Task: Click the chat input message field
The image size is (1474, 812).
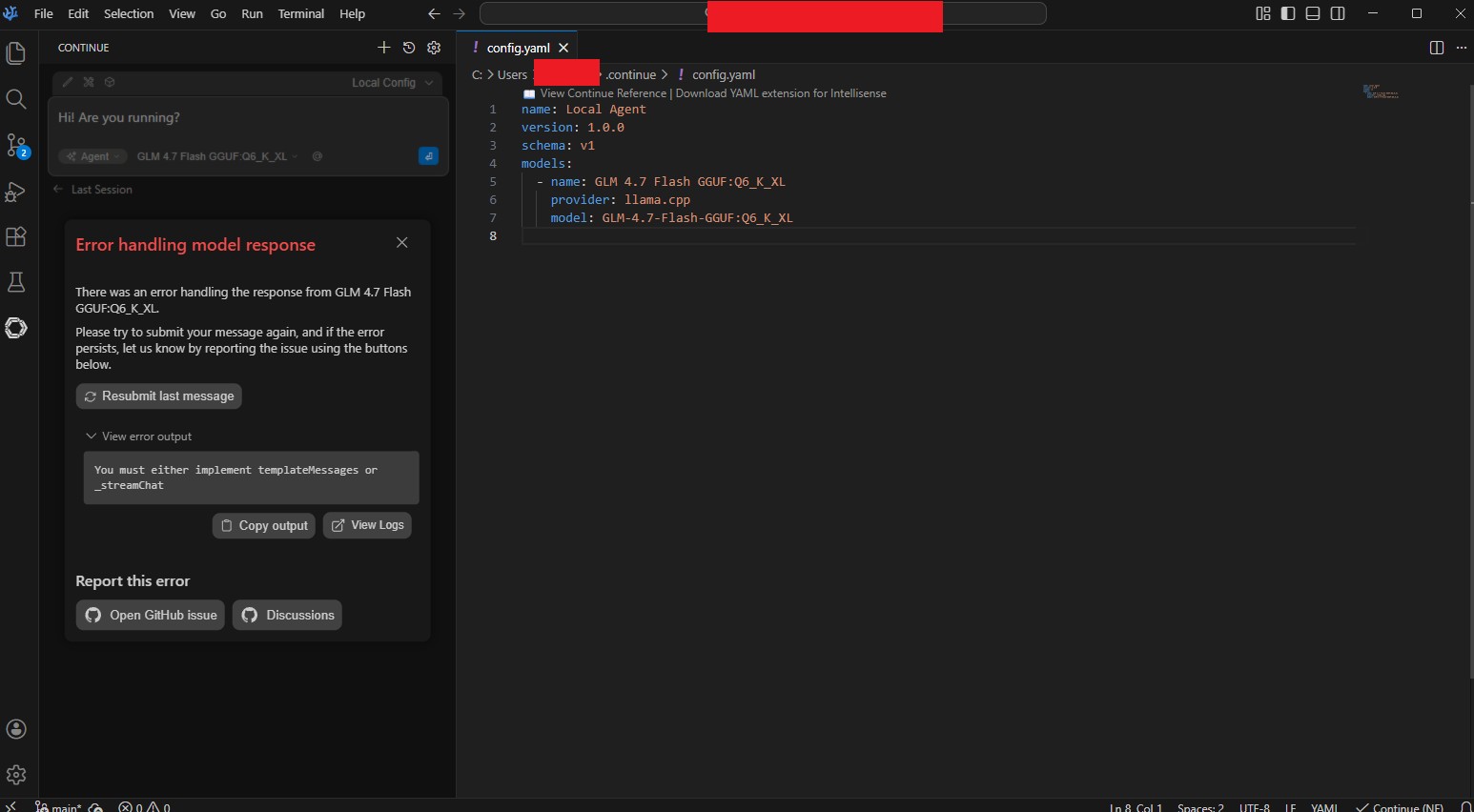Action: click(248, 118)
